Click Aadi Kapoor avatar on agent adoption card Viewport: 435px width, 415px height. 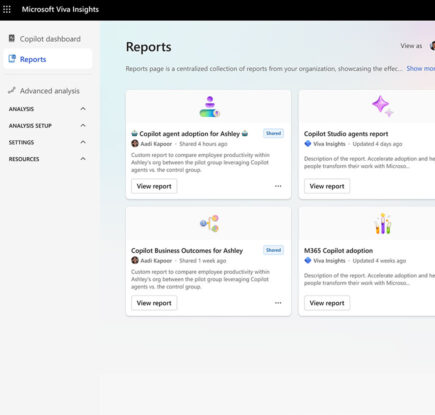(x=135, y=144)
